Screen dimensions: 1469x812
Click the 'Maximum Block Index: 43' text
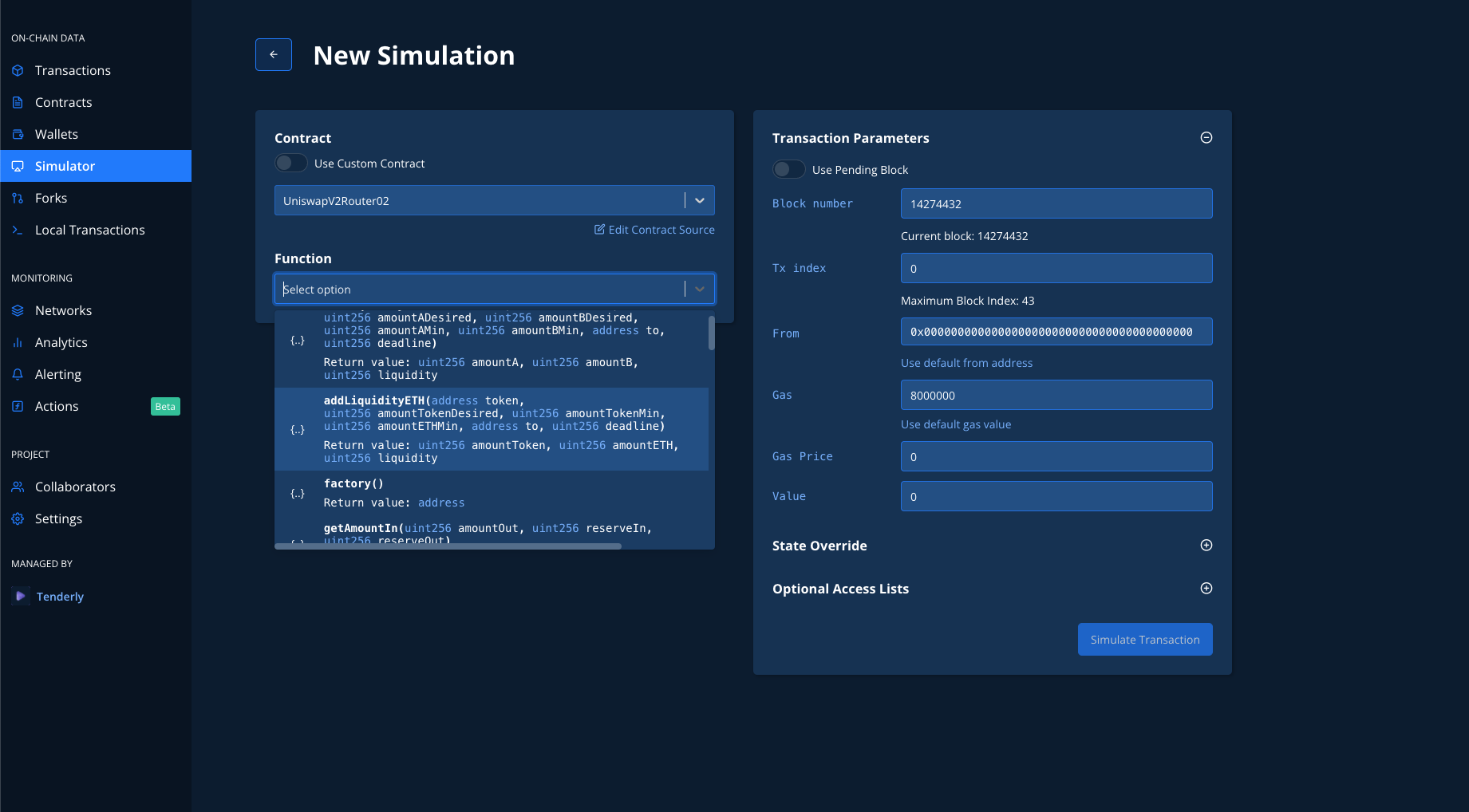pos(968,301)
